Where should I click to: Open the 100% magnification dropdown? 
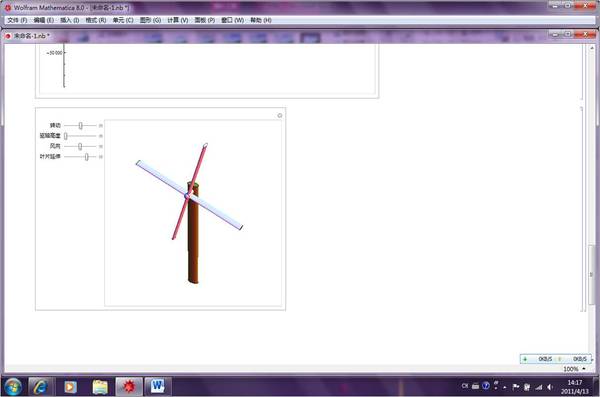pyautogui.click(x=574, y=369)
